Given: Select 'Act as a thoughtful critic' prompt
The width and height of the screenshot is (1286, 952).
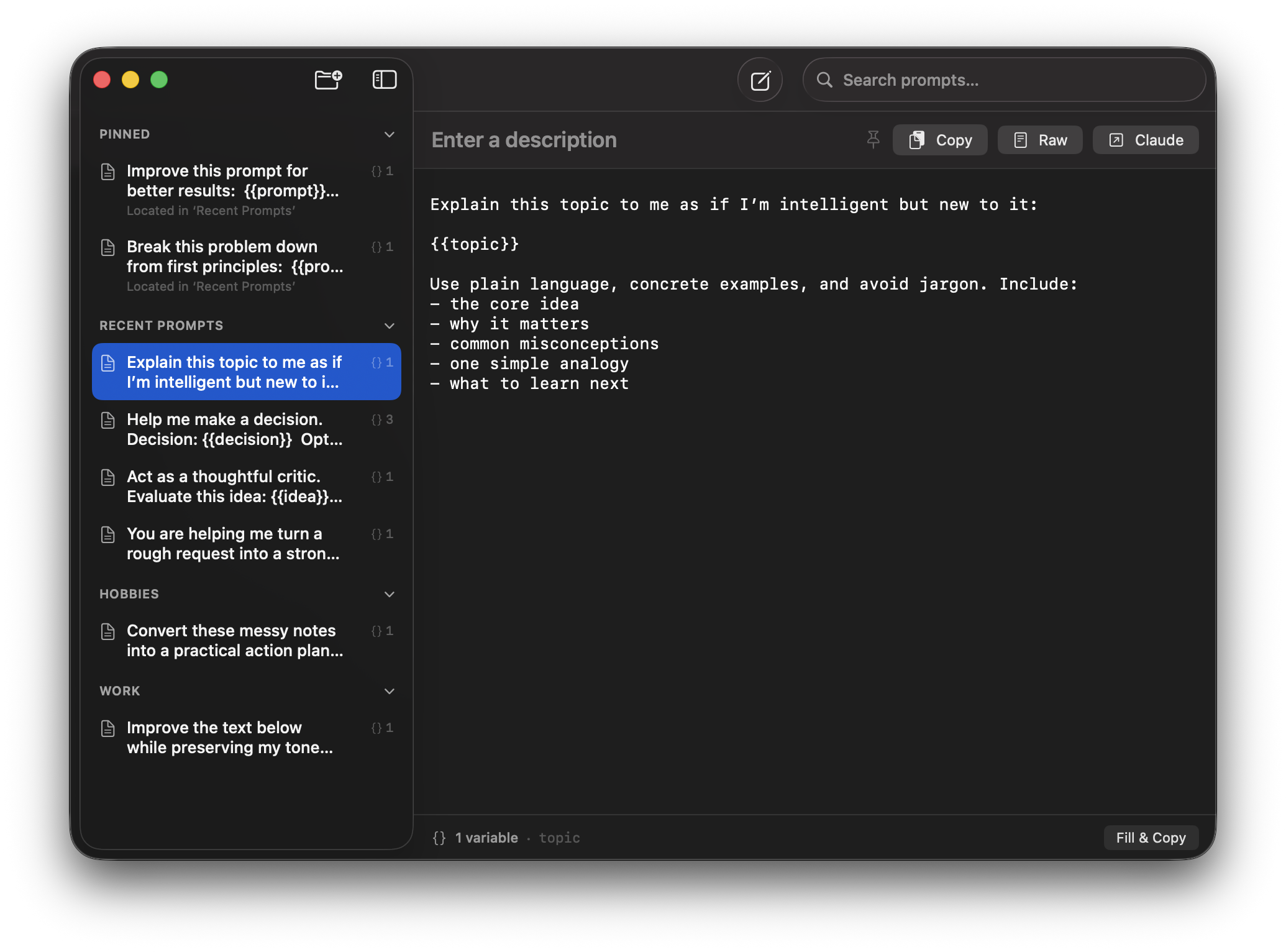Looking at the screenshot, I should 247,486.
